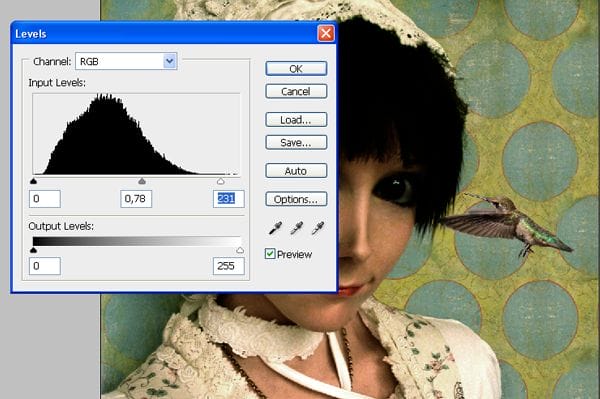This screenshot has height=399, width=600.
Task: Click the output shadow field showing 0
Action: pyautogui.click(x=45, y=266)
